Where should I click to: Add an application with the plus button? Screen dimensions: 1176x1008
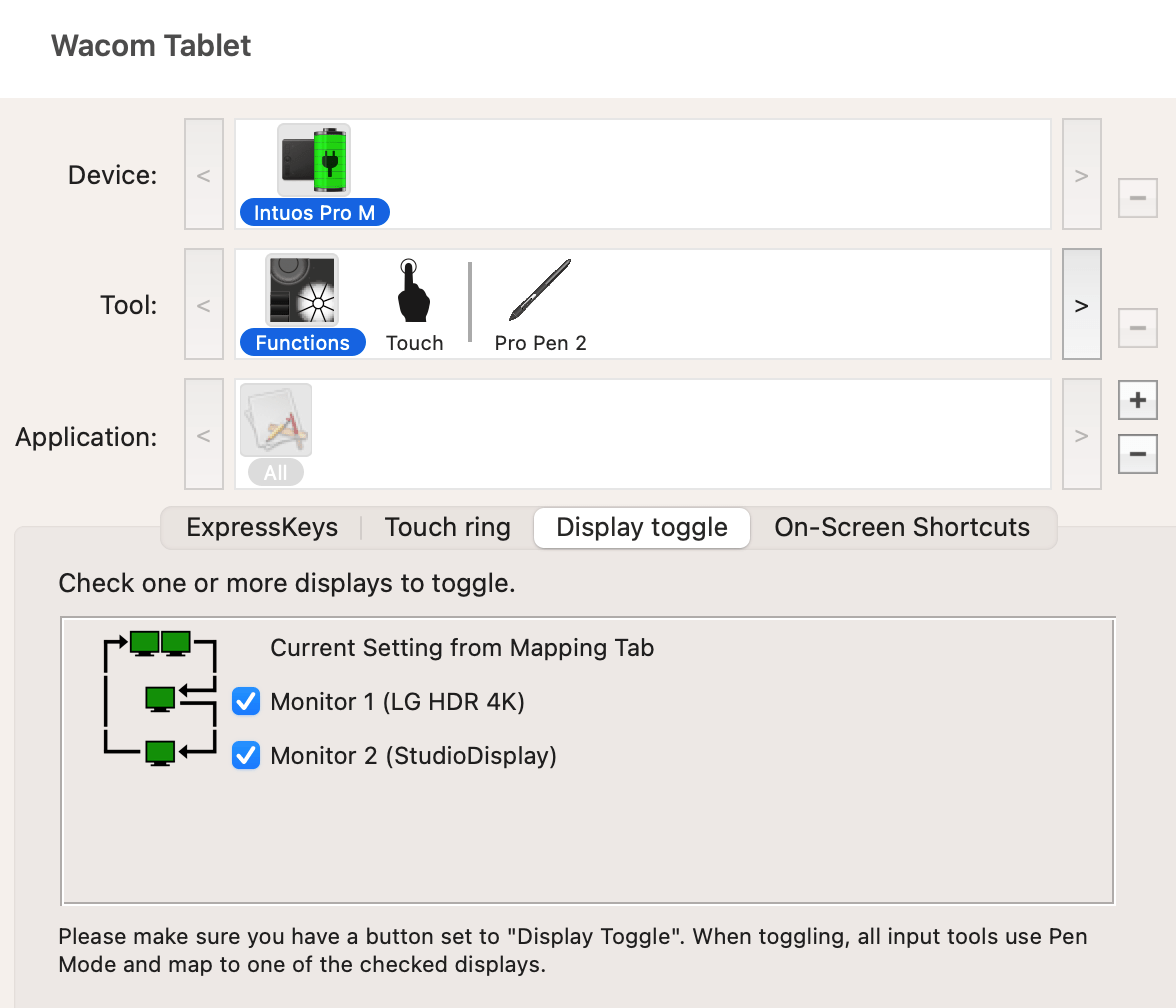(x=1137, y=399)
